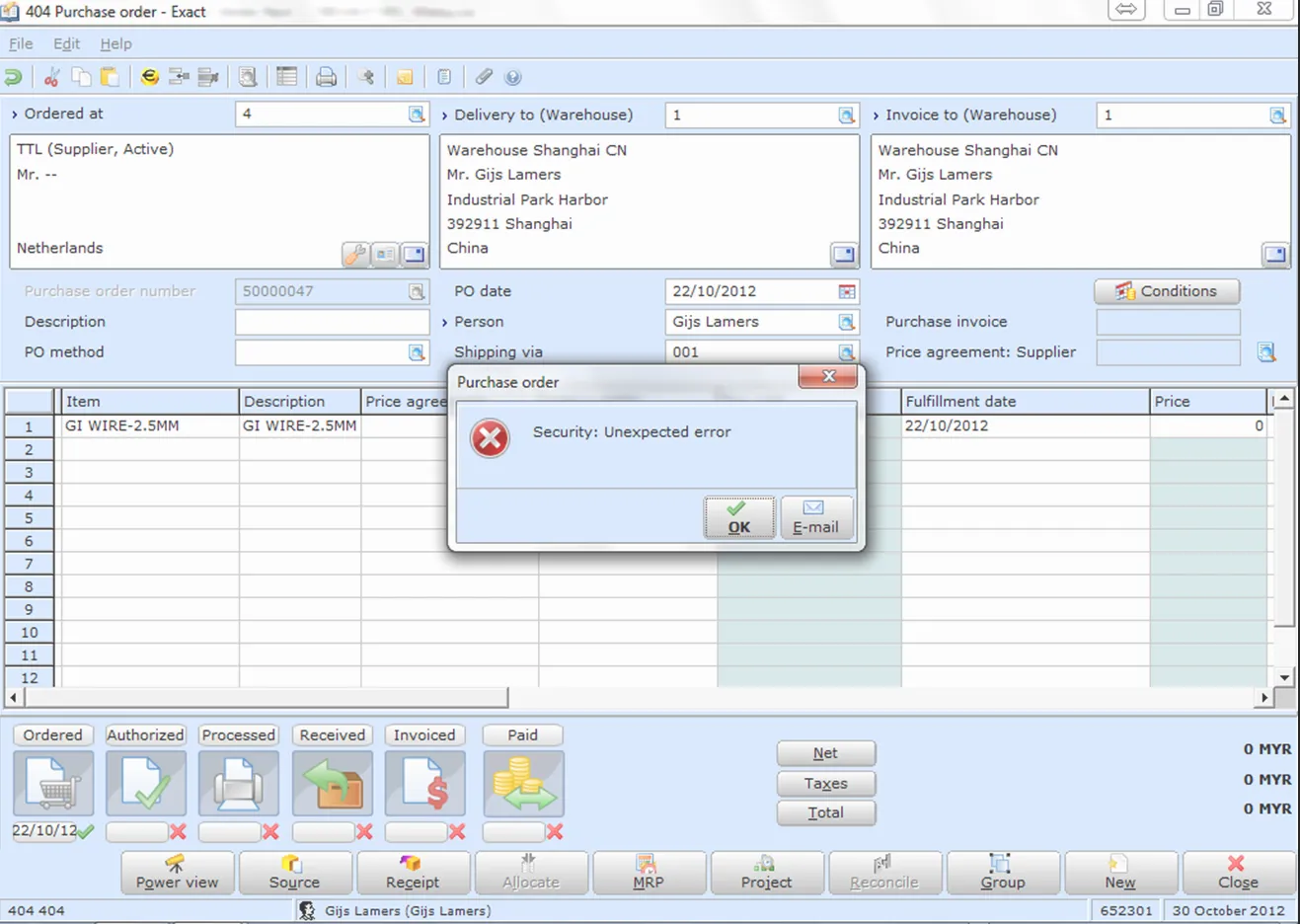
Task: Click the printer icon in the toolbar
Action: pos(326,77)
